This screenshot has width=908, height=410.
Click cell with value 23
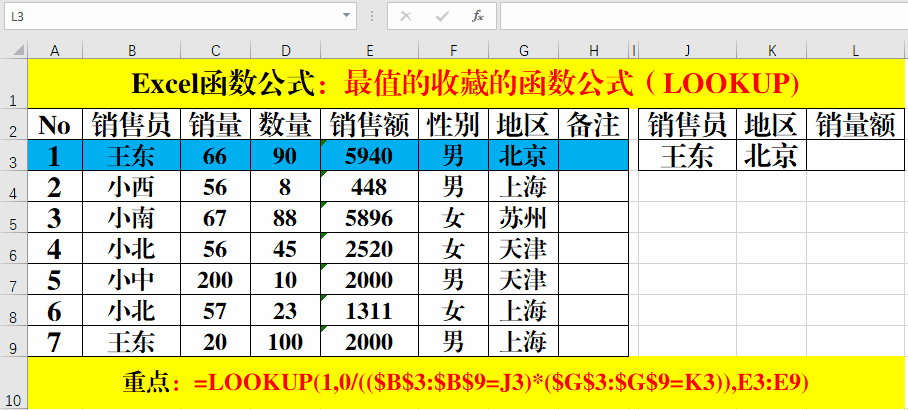pyautogui.click(x=285, y=310)
